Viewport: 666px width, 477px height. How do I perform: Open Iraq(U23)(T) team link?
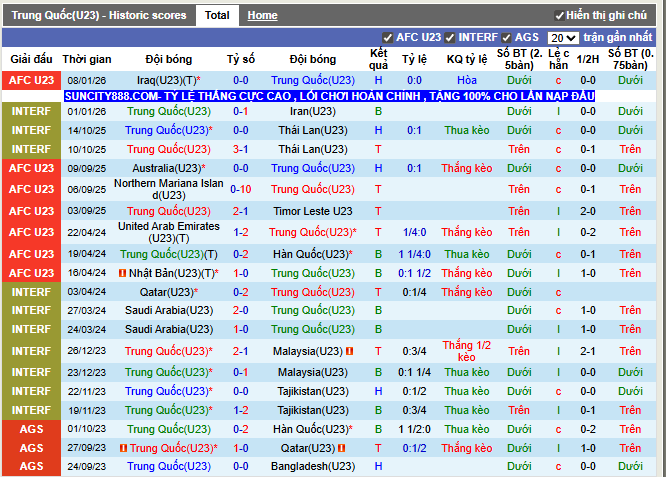(x=169, y=80)
